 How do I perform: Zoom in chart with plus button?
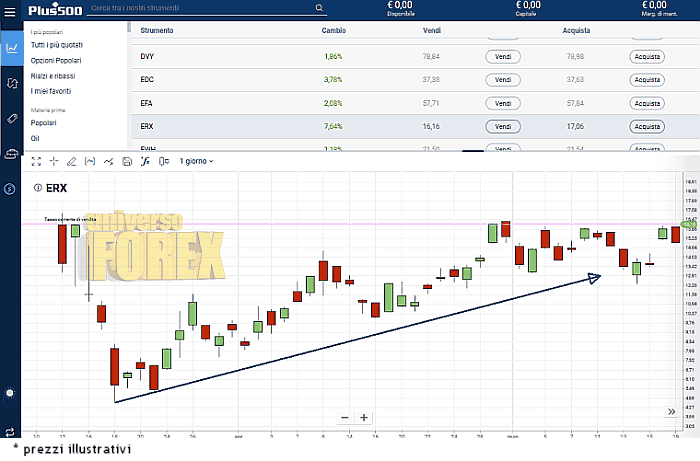364,417
